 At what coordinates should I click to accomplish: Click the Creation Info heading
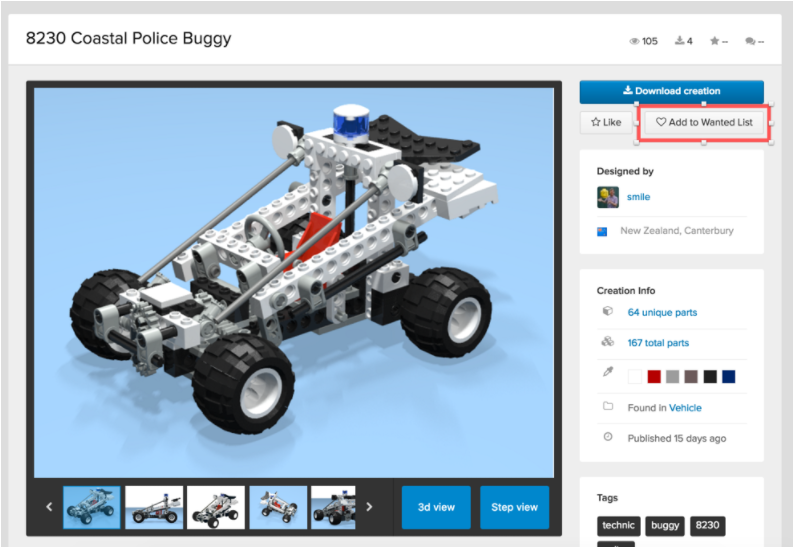(626, 290)
